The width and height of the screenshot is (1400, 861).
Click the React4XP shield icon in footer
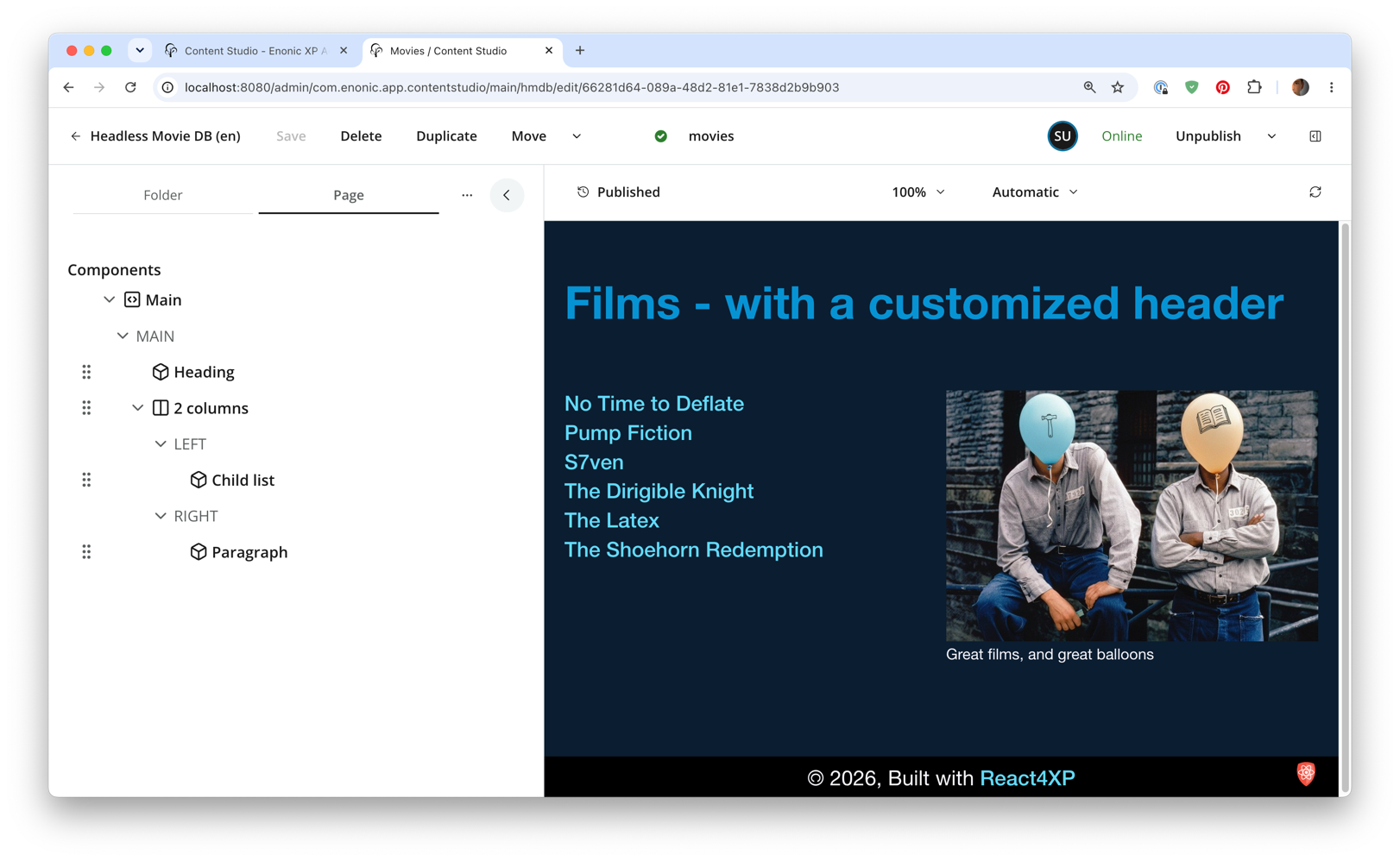1306,773
